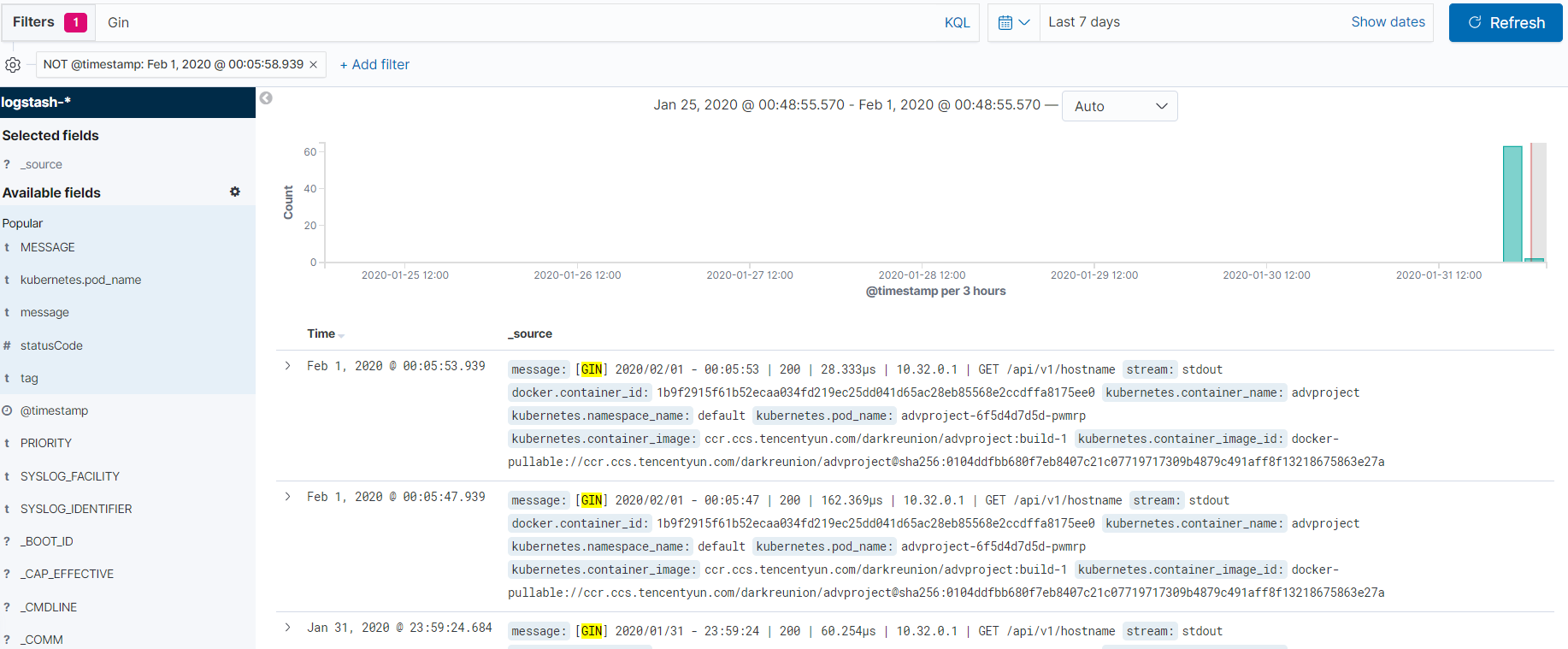The height and width of the screenshot is (649, 1568).
Task: Click the query bar containing Gin
Action: click(x=518, y=22)
